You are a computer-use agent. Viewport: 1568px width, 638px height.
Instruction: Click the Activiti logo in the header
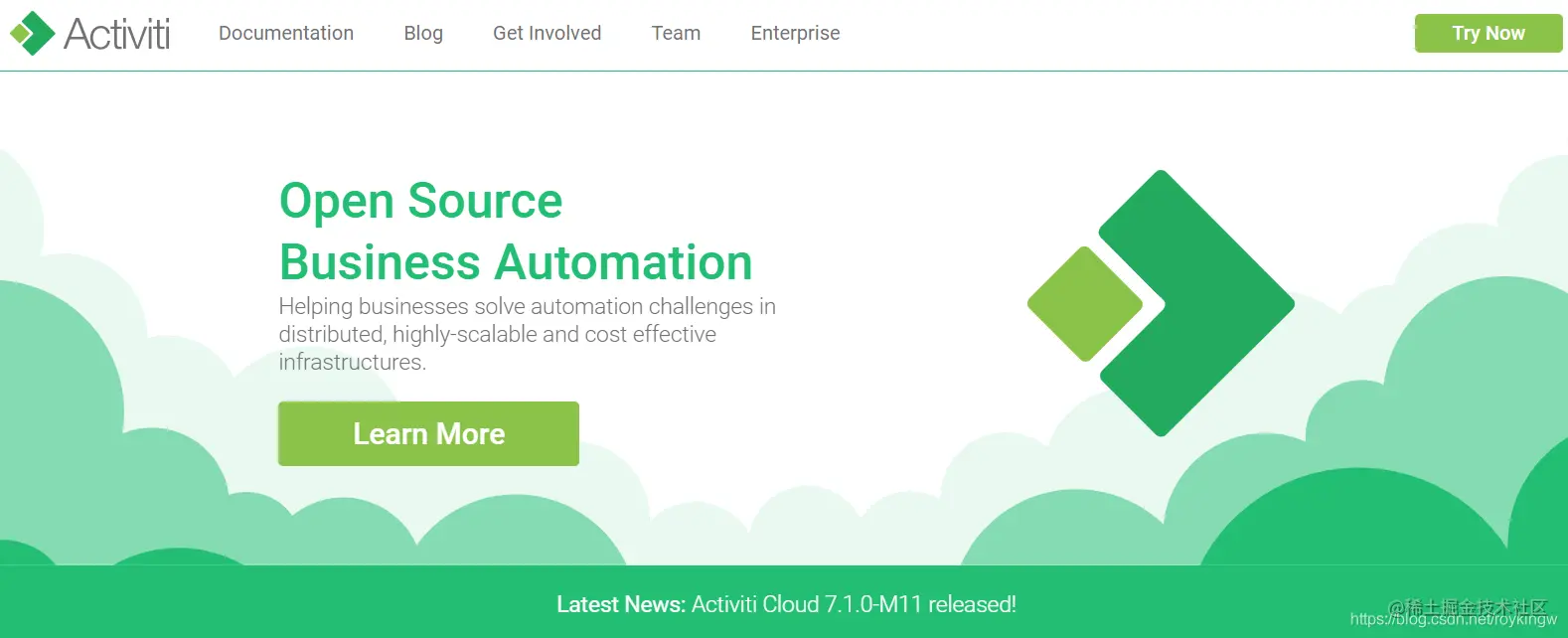90,33
